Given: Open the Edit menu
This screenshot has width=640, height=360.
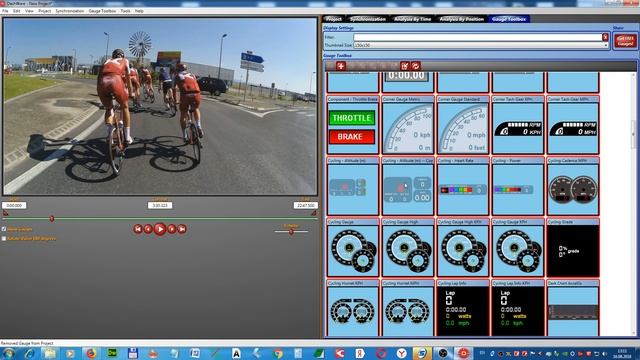Looking at the screenshot, I should [17, 11].
